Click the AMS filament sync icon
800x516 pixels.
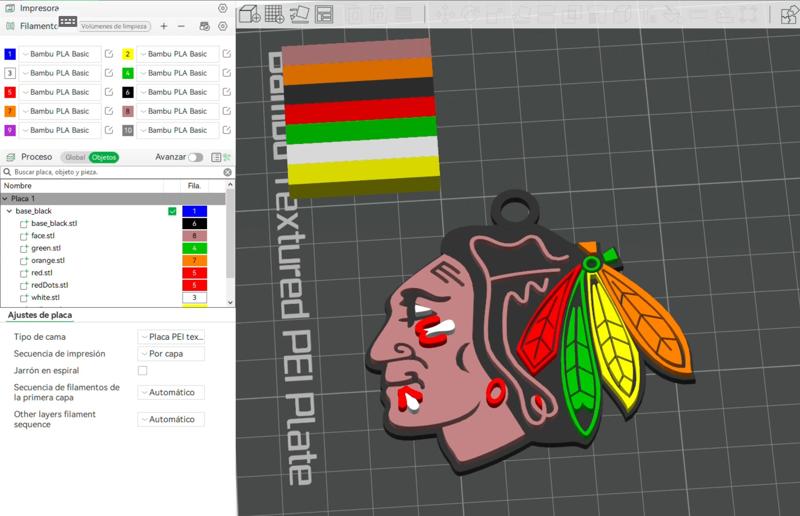(204, 26)
